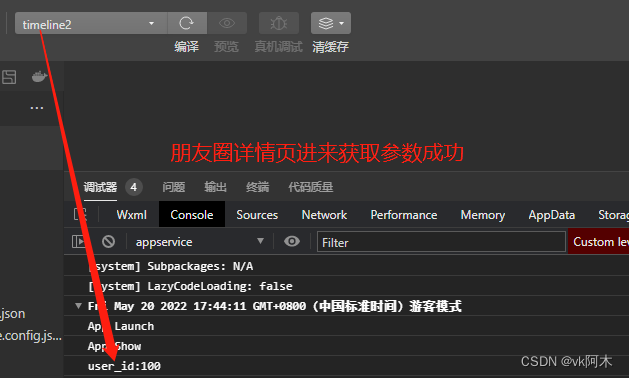This screenshot has height=378, width=629.
Task: Select the e.config.js file in sidebar
Action: pyautogui.click(x=31, y=335)
